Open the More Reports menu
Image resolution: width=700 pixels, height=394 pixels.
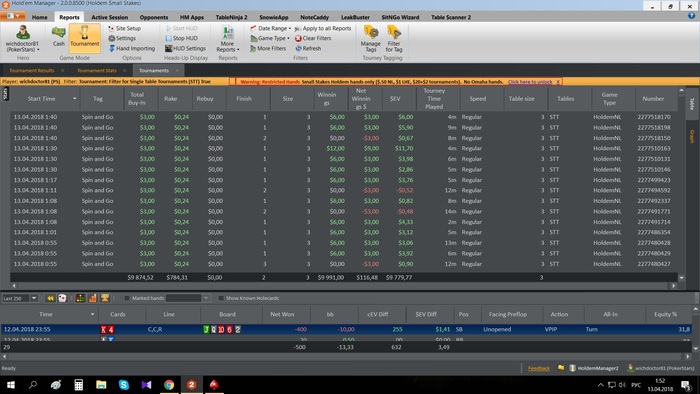click(x=228, y=39)
